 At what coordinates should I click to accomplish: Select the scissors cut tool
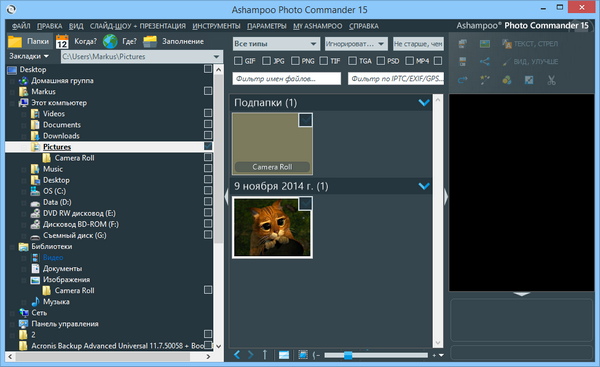(551, 80)
